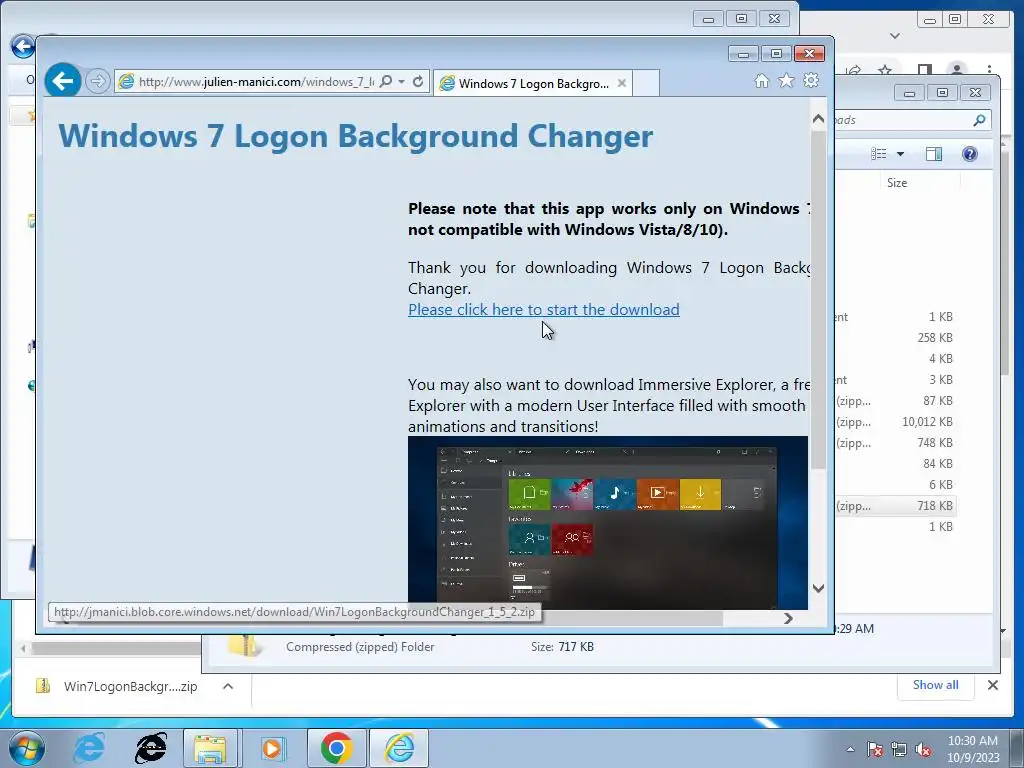Click the taskbar clock showing 10:30 AM
The width and height of the screenshot is (1024, 768).
tap(972, 748)
